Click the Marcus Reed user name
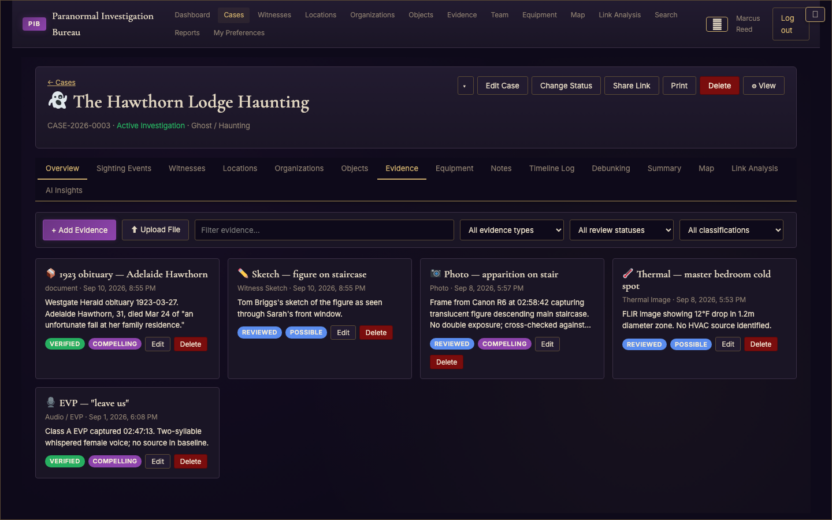This screenshot has width=832, height=520. (x=747, y=24)
